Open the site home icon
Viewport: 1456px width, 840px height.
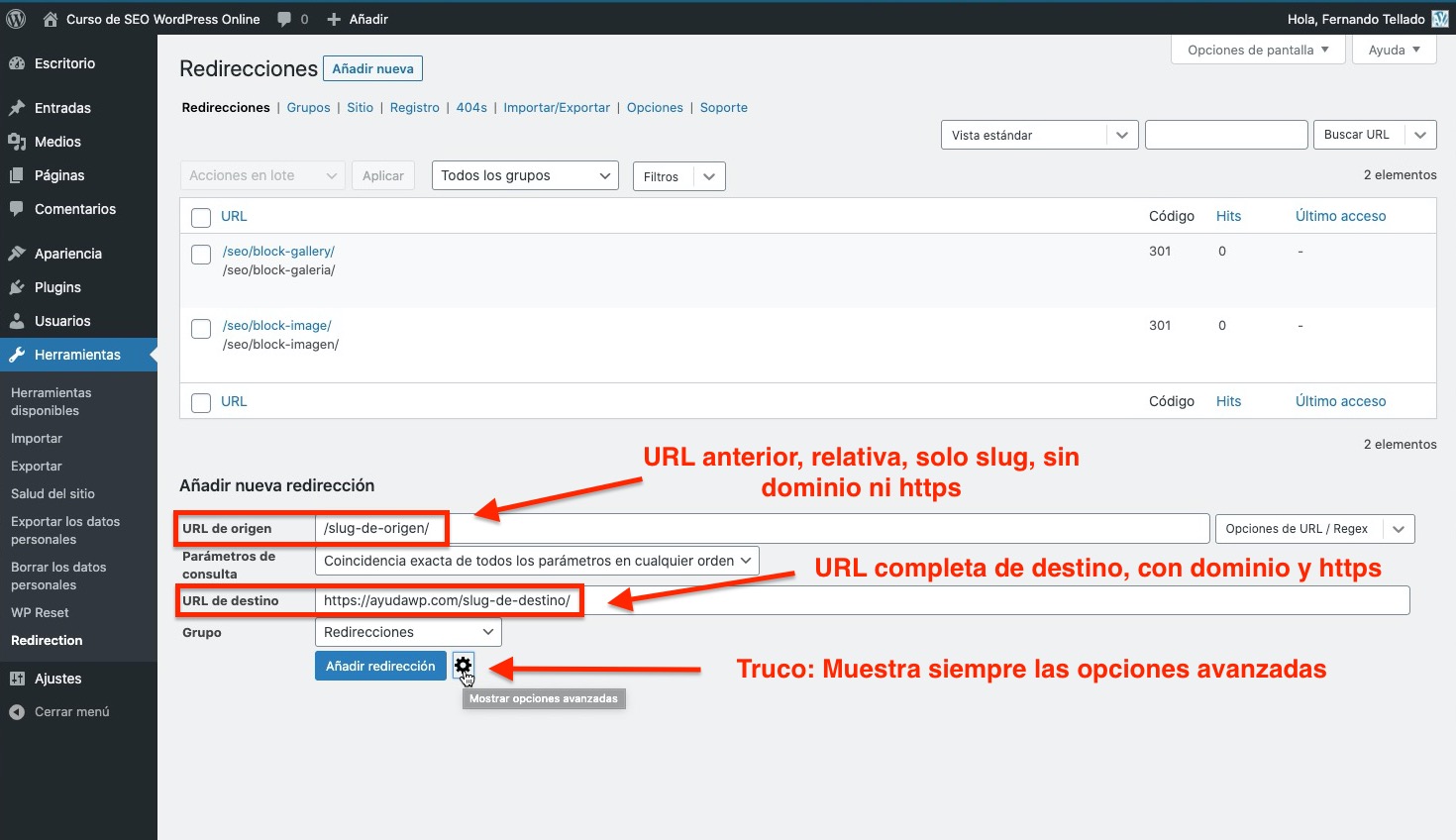(51, 19)
